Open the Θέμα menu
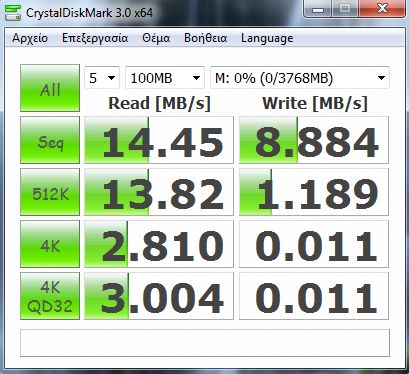The width and height of the screenshot is (409, 374). [x=156, y=38]
